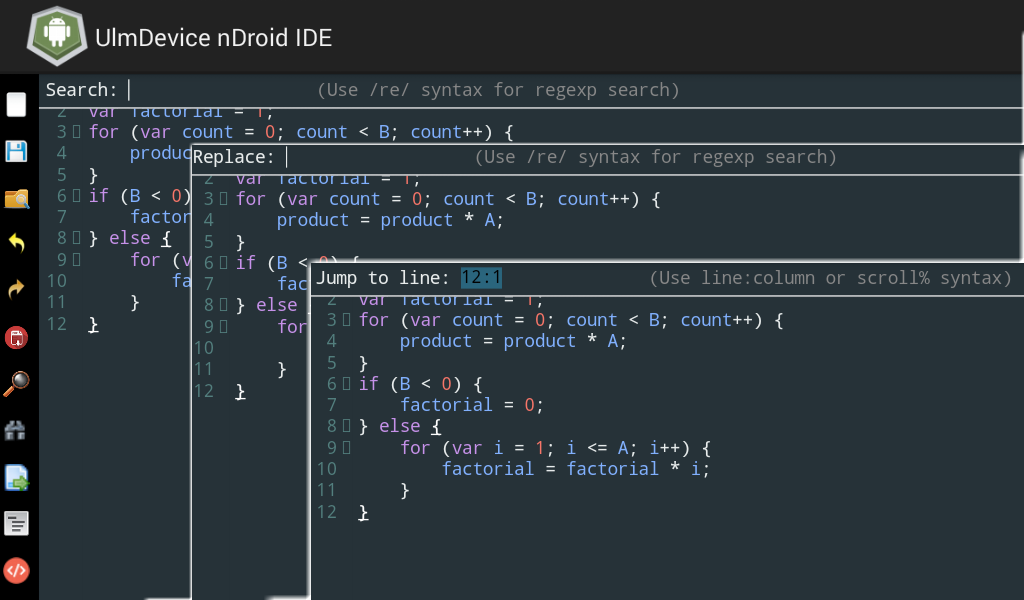The image size is (1024, 600).
Task: Click 'factorial = 0;' in the Jump to line panel
Action: click(472, 405)
